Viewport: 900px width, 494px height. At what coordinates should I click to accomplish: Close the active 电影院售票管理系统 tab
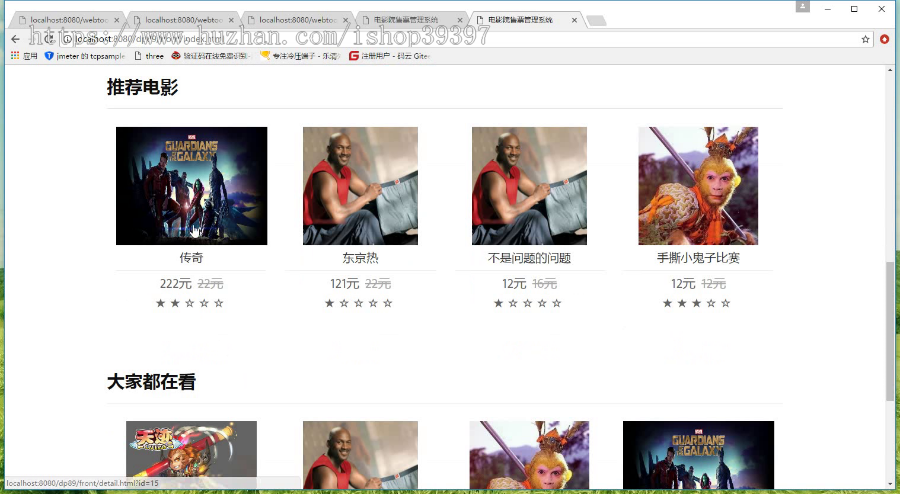pyautogui.click(x=574, y=20)
